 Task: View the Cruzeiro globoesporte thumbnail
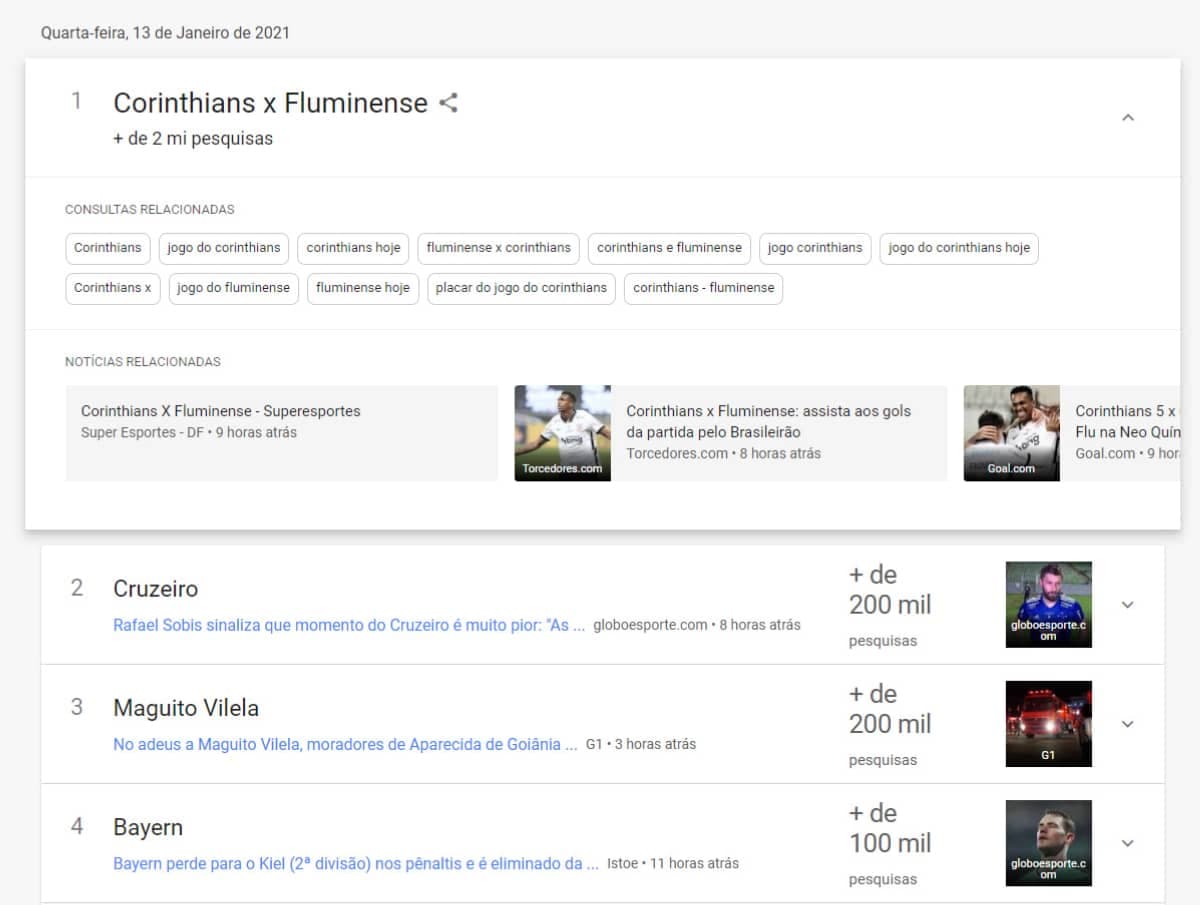1048,604
